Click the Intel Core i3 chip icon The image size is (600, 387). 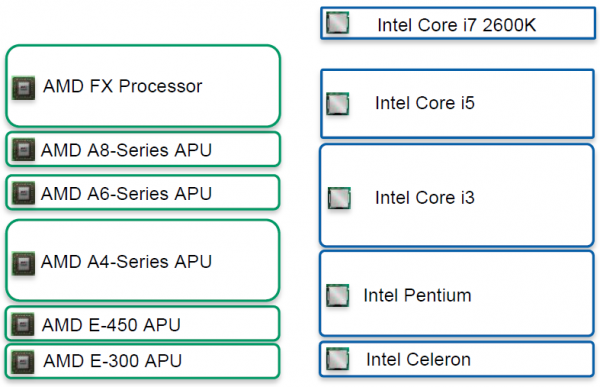click(x=339, y=198)
